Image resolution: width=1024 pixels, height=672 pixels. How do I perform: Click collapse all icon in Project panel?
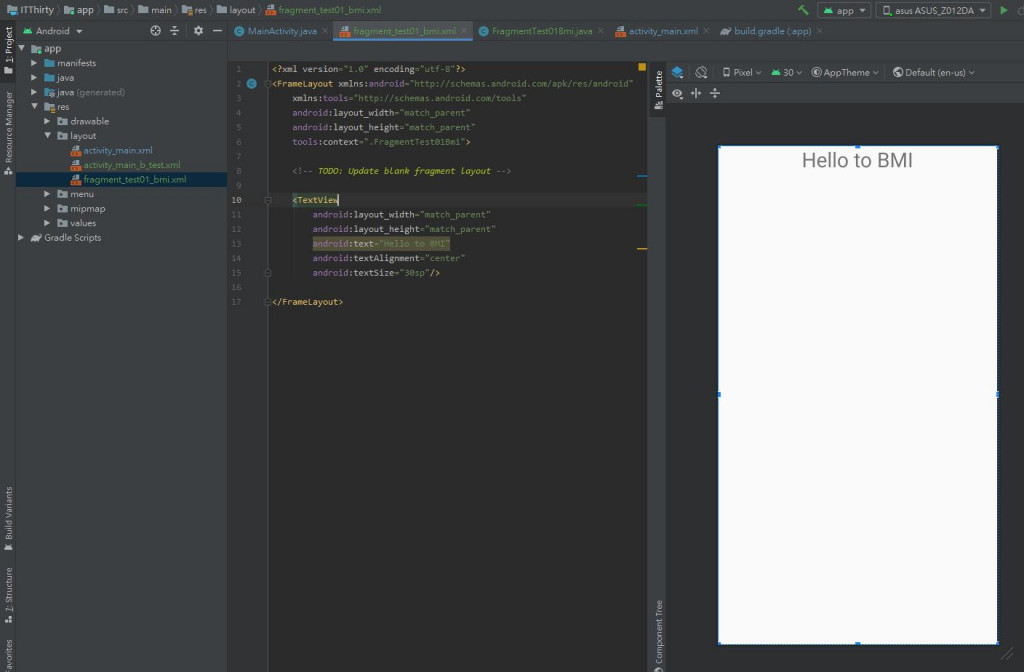coord(175,31)
